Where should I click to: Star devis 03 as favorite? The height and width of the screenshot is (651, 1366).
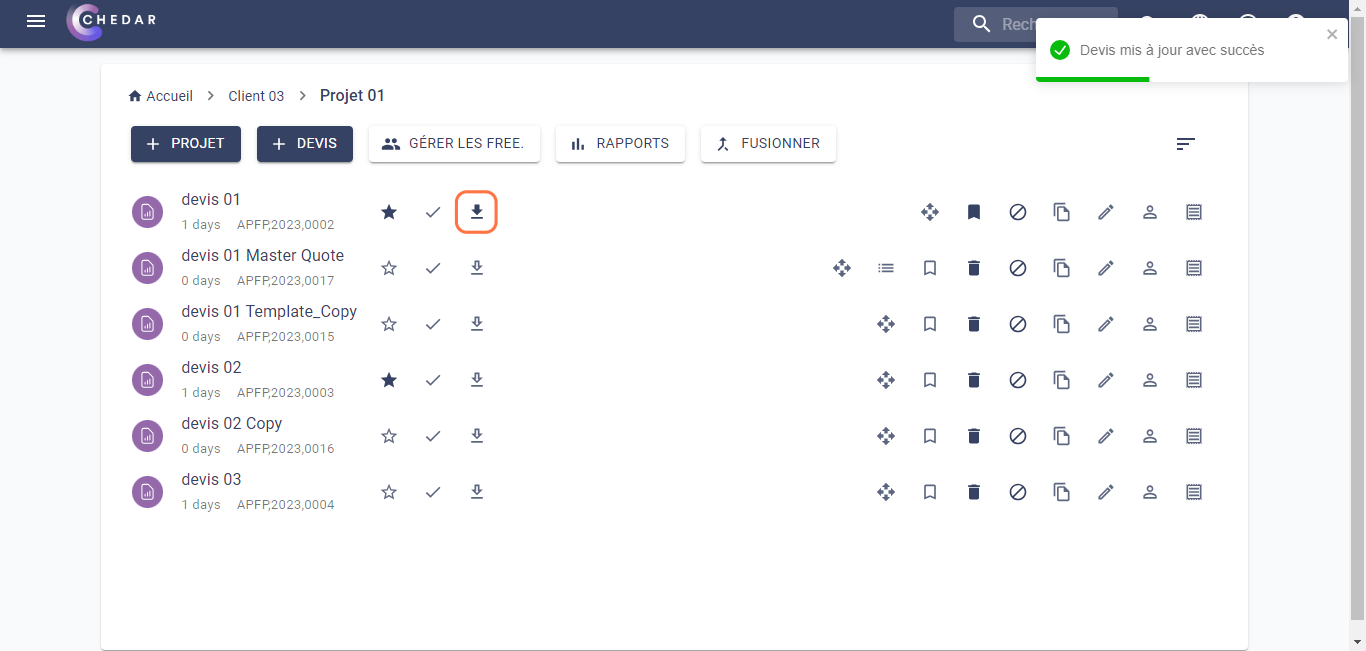pos(389,492)
